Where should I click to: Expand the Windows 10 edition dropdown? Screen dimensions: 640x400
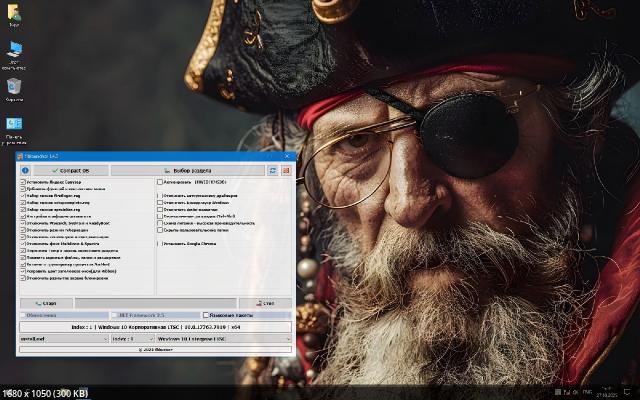[223, 338]
